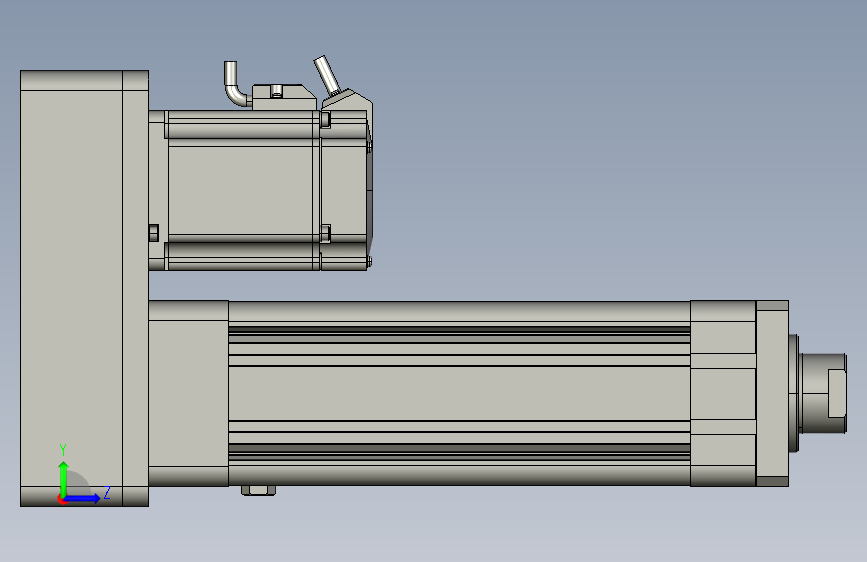This screenshot has width=867, height=562.
Task: Select the straight angled cable on motor
Action: point(327,76)
